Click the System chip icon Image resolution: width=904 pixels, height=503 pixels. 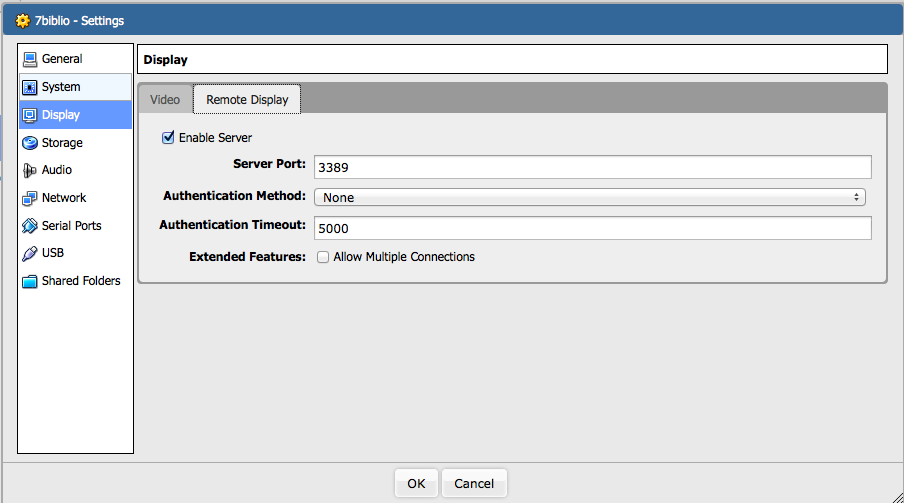point(30,87)
